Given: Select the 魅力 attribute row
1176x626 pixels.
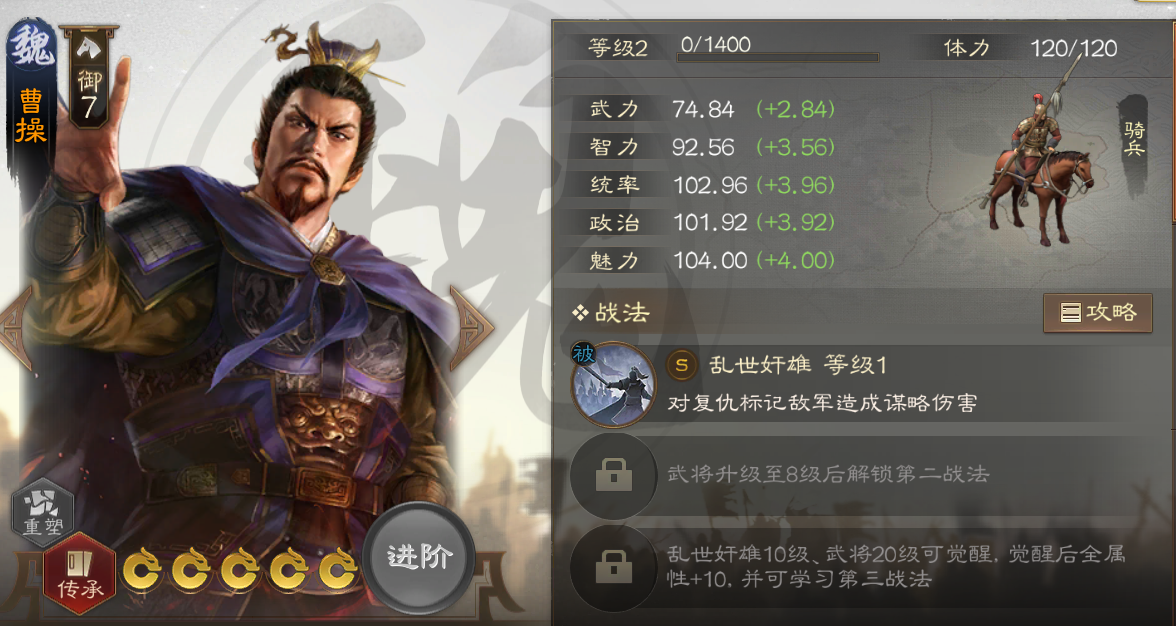Looking at the screenshot, I should pos(712,260).
